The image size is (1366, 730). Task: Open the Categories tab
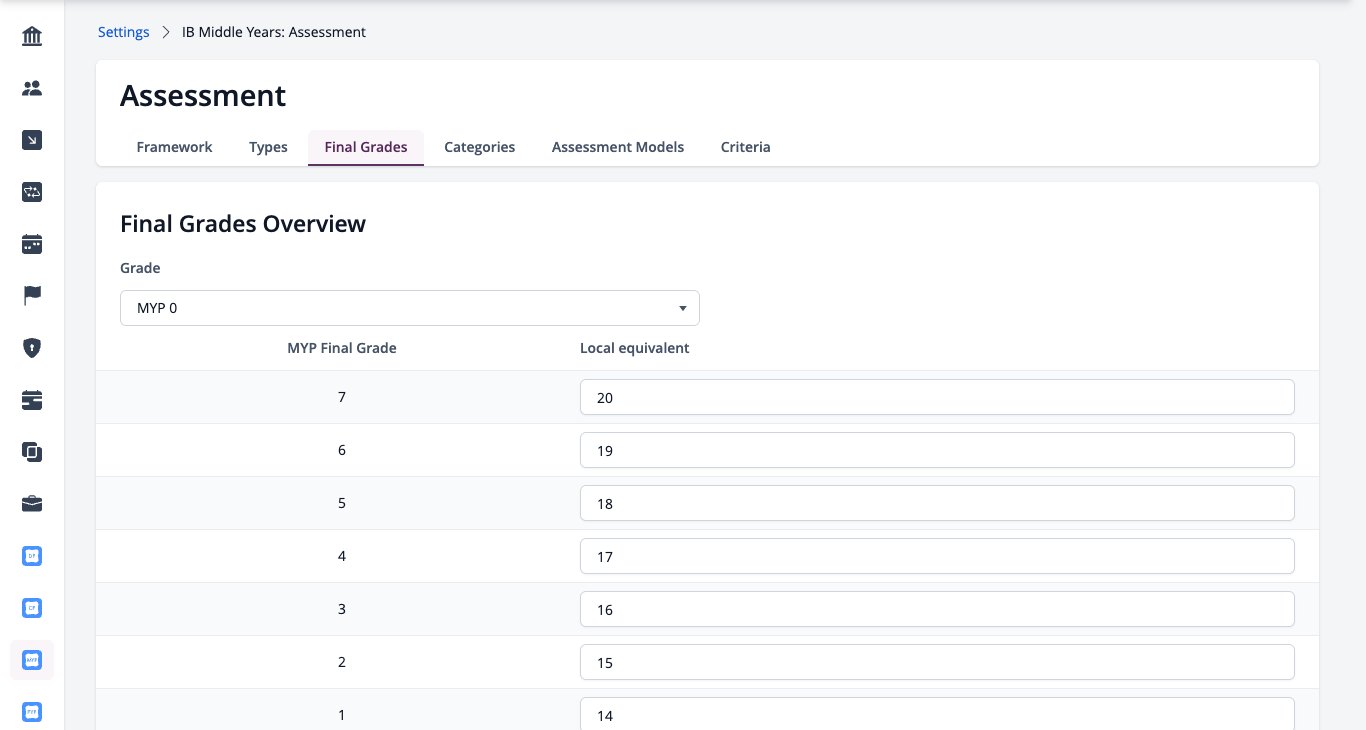pos(480,147)
